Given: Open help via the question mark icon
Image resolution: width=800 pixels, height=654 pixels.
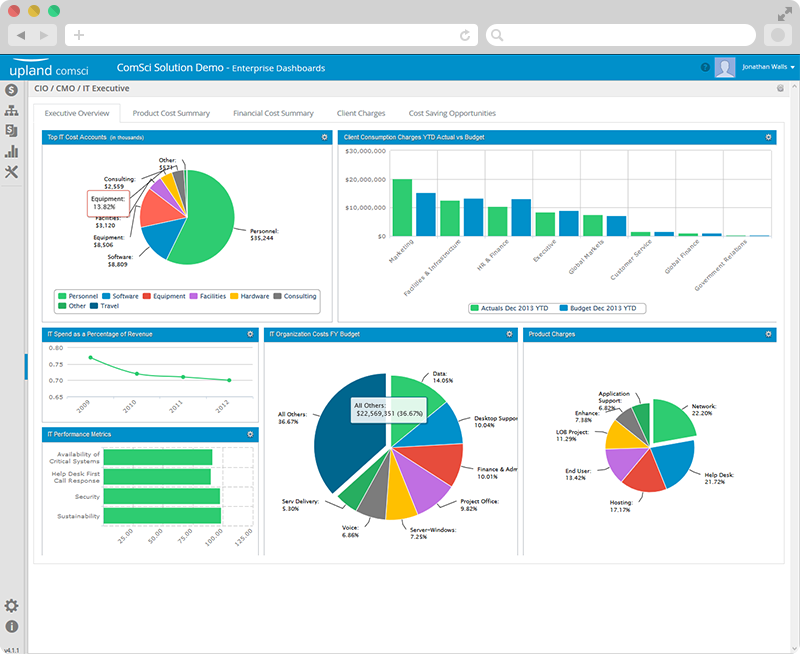Looking at the screenshot, I should pos(706,67).
